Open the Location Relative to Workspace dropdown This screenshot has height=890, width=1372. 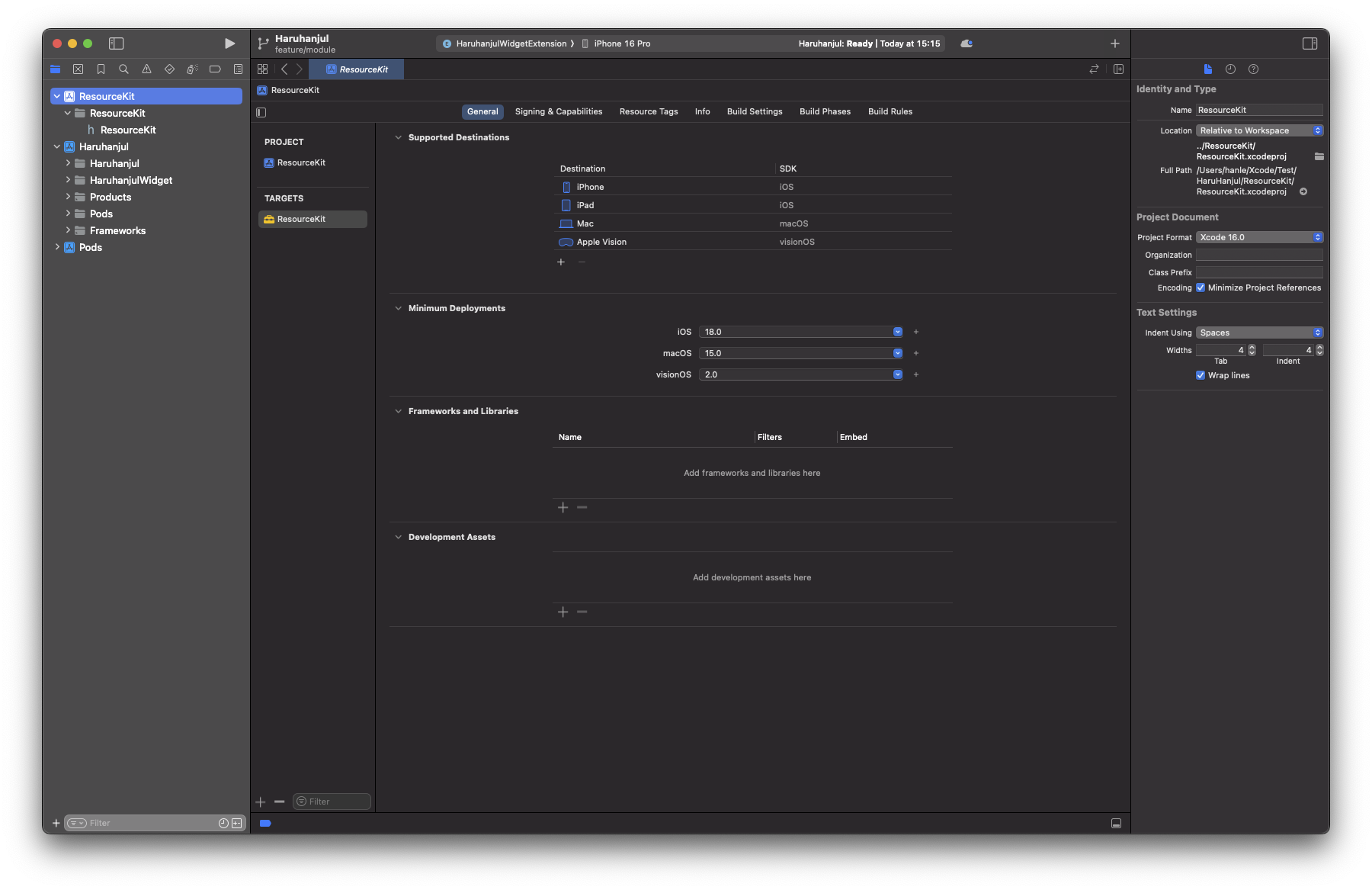point(1259,130)
